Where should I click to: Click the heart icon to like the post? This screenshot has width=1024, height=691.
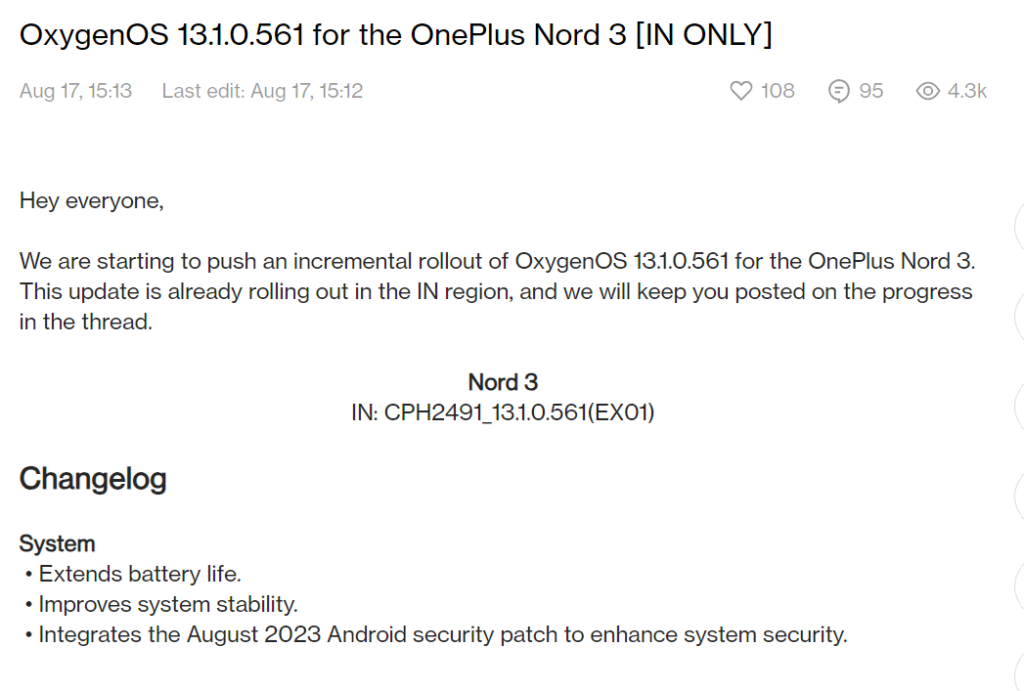coord(740,90)
